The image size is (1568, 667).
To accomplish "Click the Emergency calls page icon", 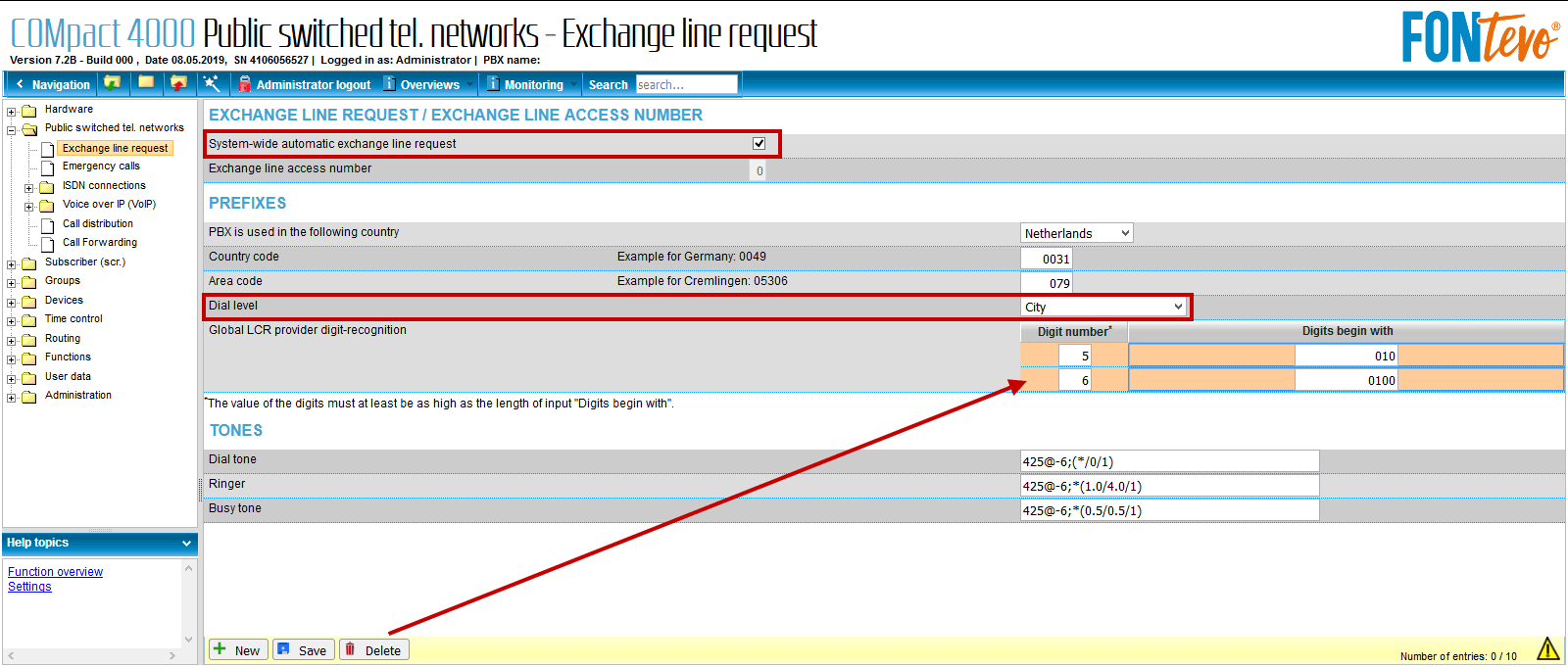I will [47, 167].
